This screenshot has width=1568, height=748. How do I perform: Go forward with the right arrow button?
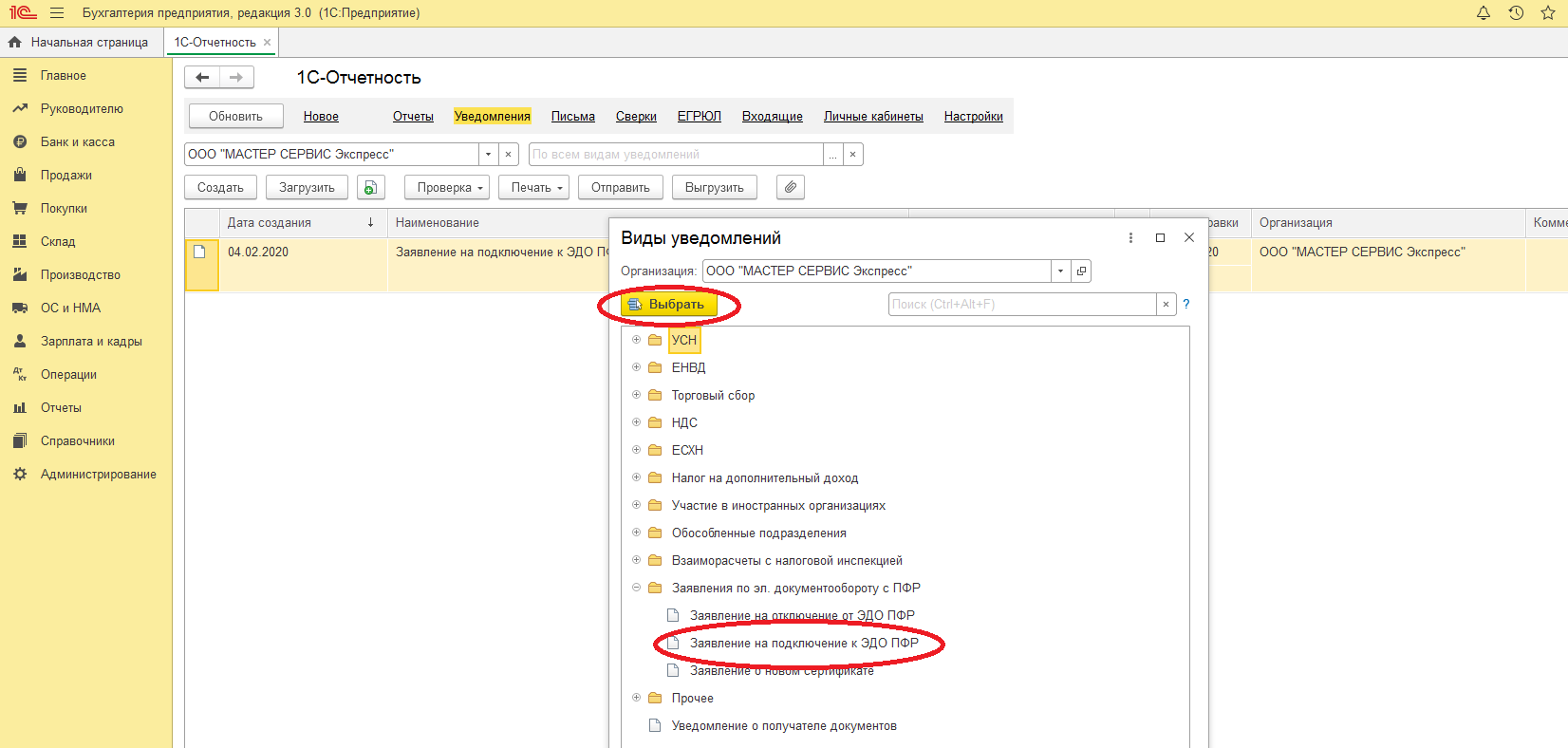coord(236,78)
